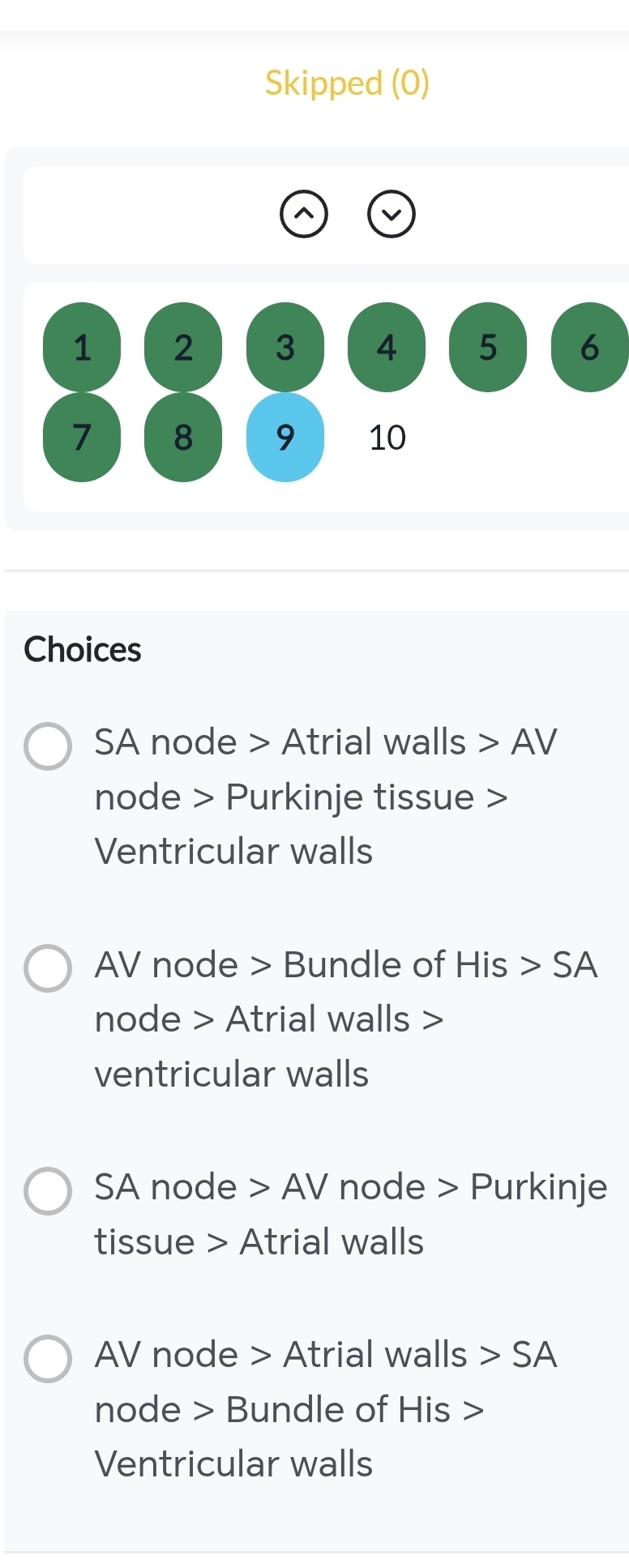Open unanswered question 10
The width and height of the screenshot is (629, 1568).
386,437
